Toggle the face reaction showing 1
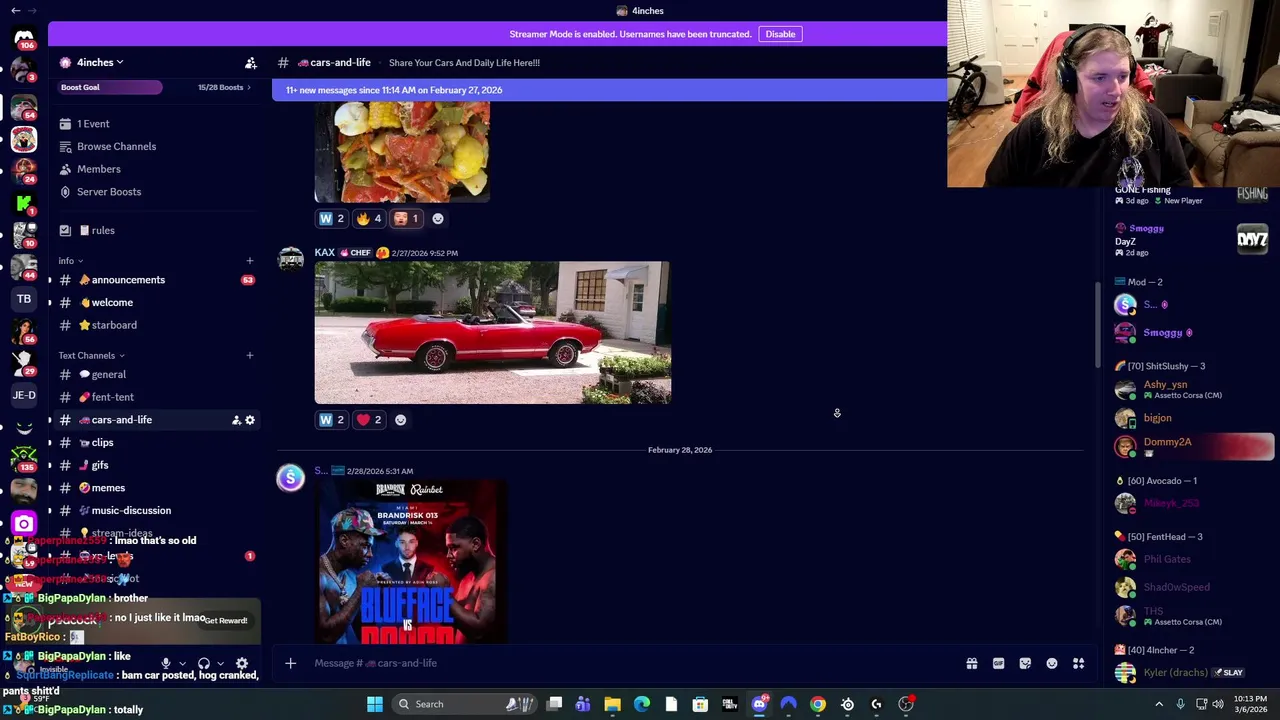The height and width of the screenshot is (720, 1280). (406, 219)
